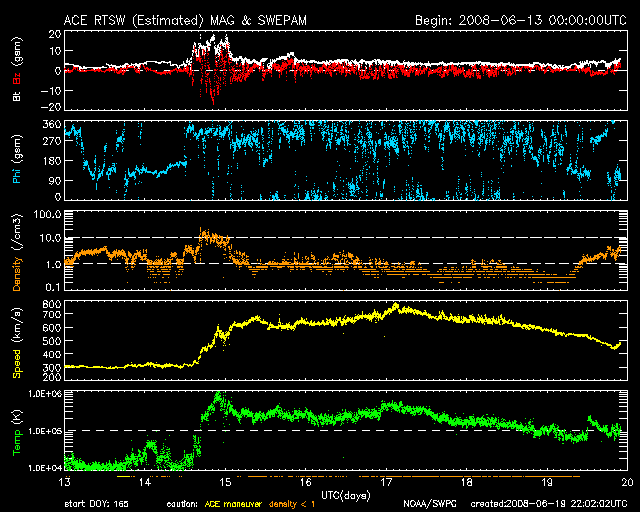Click the '-10' tick on the Bt Bz axis
This screenshot has width=640, height=512.
(x=51, y=91)
